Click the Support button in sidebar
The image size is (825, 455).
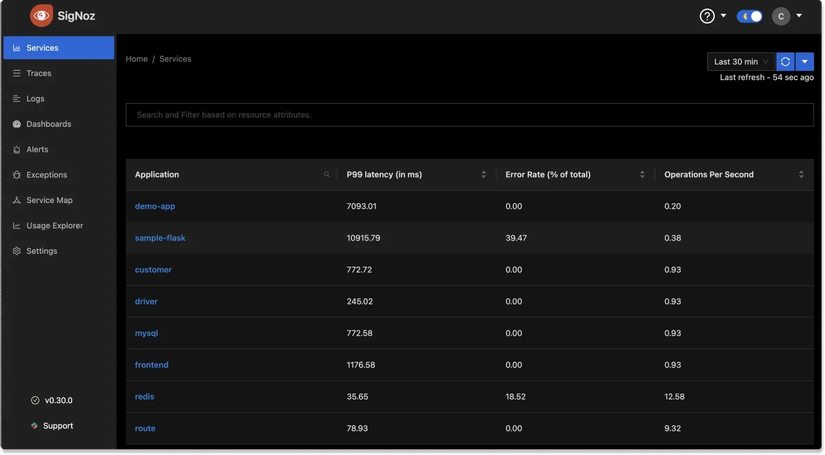[57, 426]
